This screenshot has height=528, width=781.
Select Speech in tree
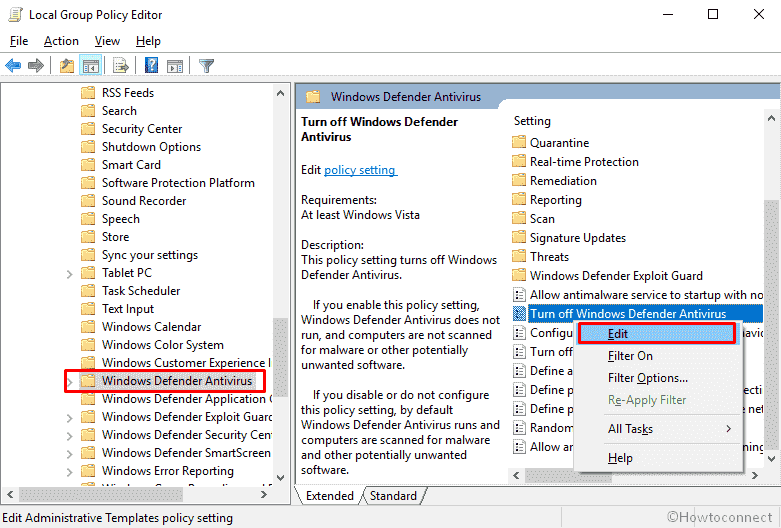[x=121, y=219]
